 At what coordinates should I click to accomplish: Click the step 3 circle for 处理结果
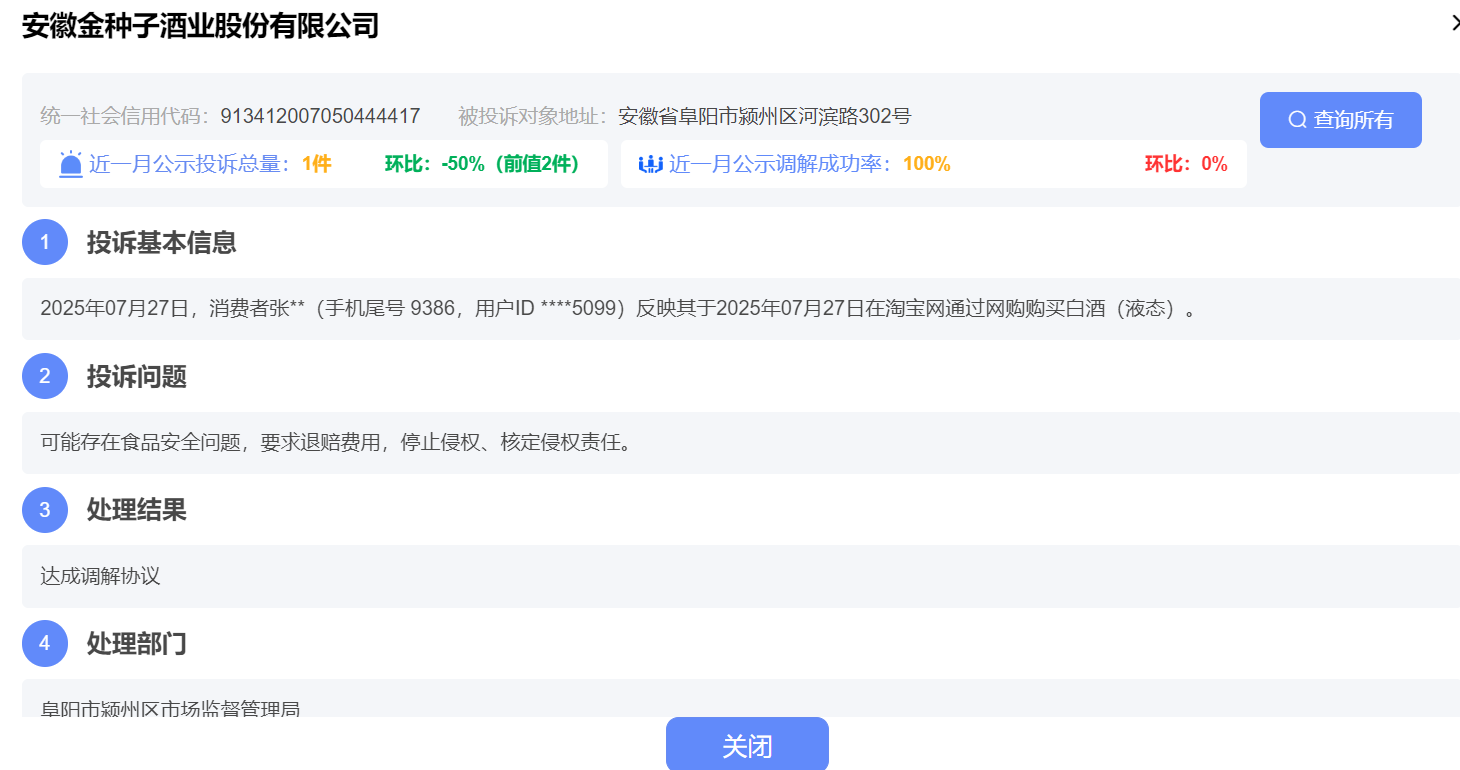pyautogui.click(x=45, y=510)
